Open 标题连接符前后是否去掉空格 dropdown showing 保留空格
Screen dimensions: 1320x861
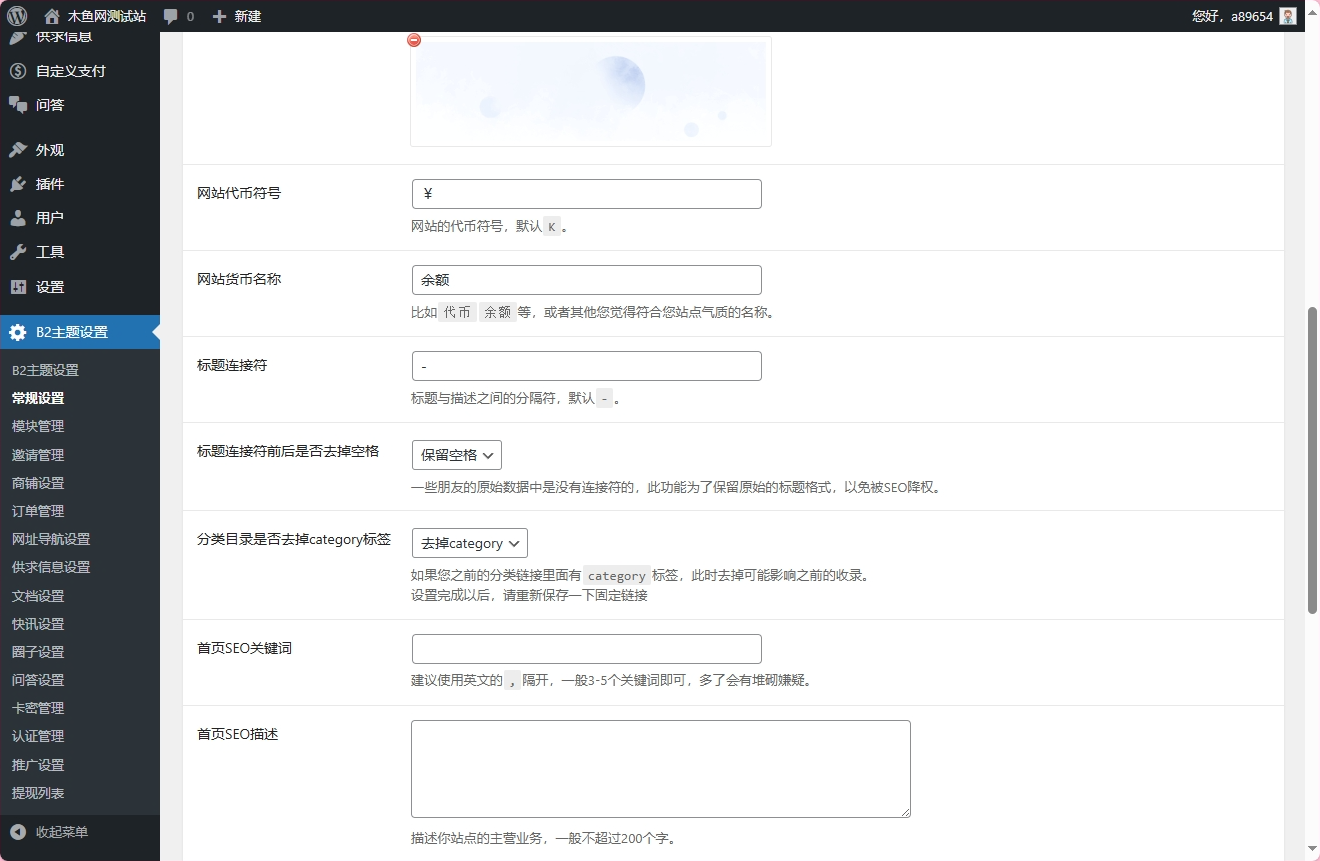pyautogui.click(x=457, y=455)
